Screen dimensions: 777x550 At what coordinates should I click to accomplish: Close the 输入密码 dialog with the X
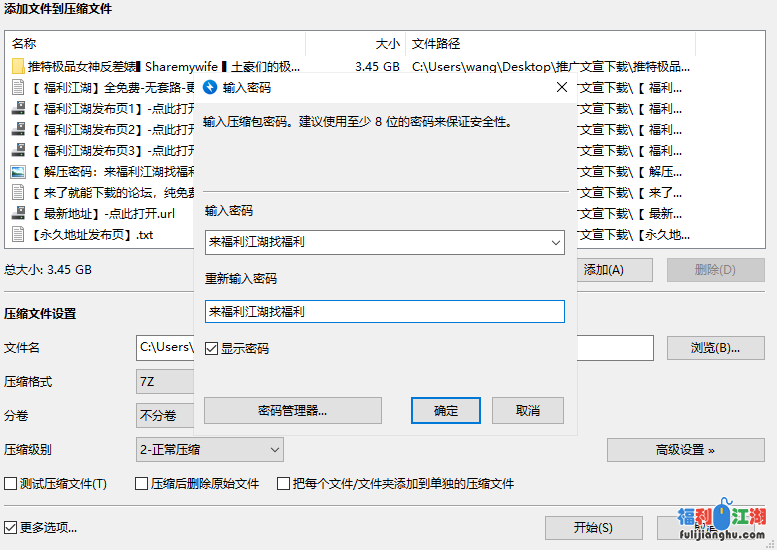click(562, 88)
